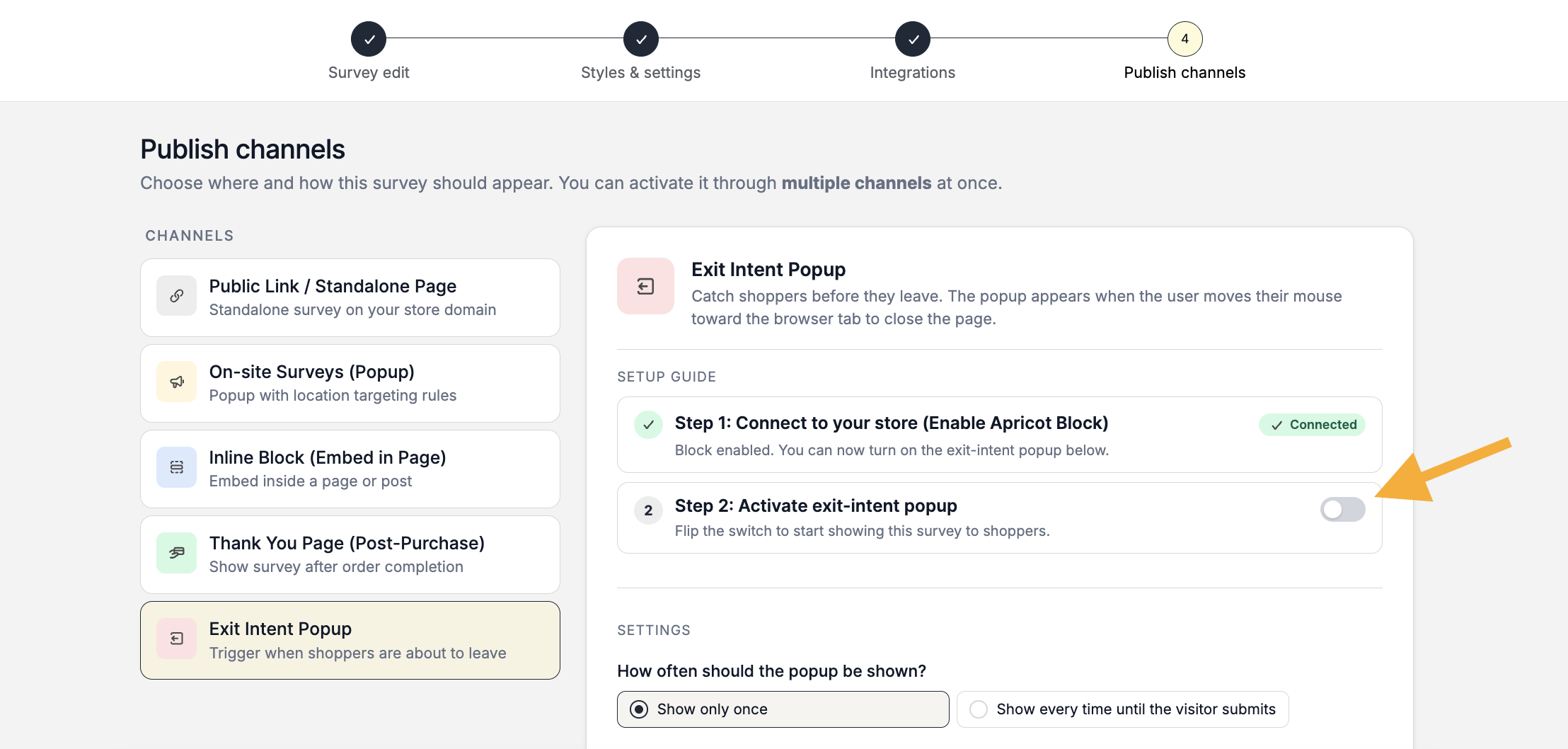Screen dimensions: 1568x749
Task: Select the Exit Intent Popup channel card
Action: (x=350, y=640)
